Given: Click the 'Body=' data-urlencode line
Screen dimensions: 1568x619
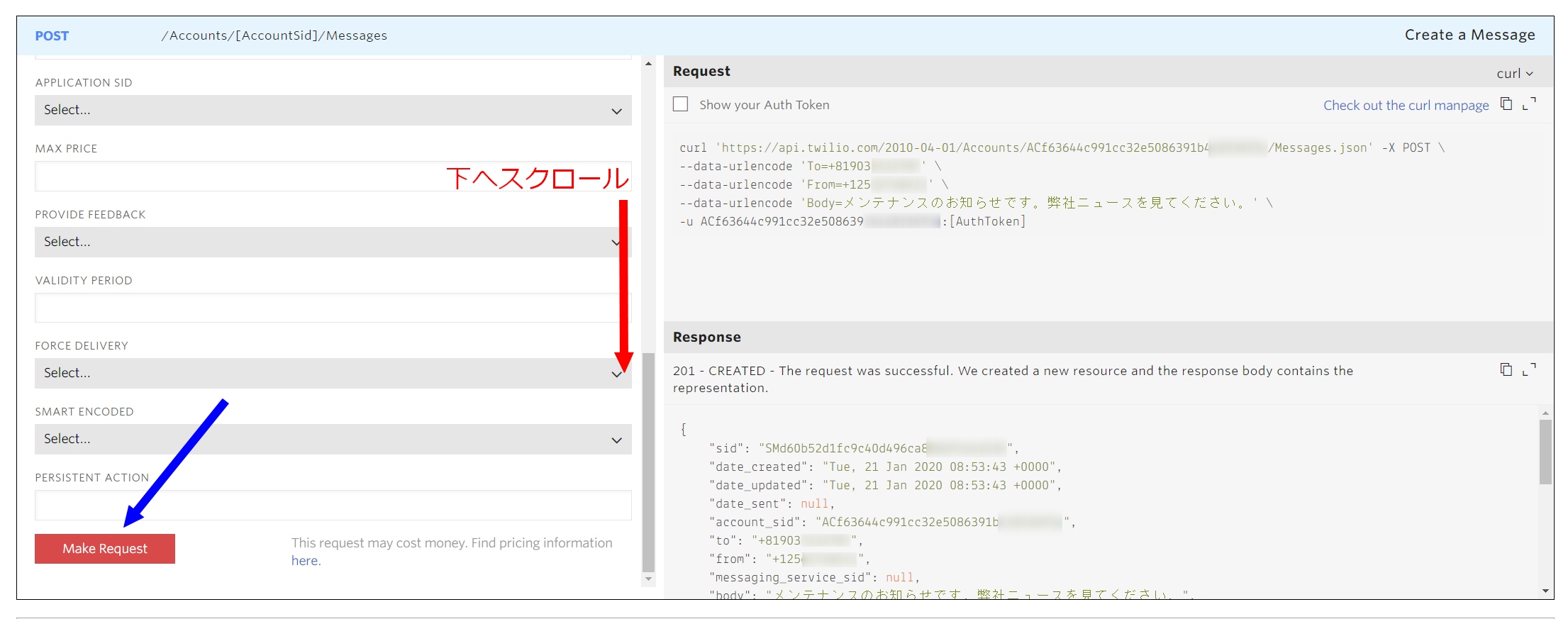Looking at the screenshot, I should (976, 203).
